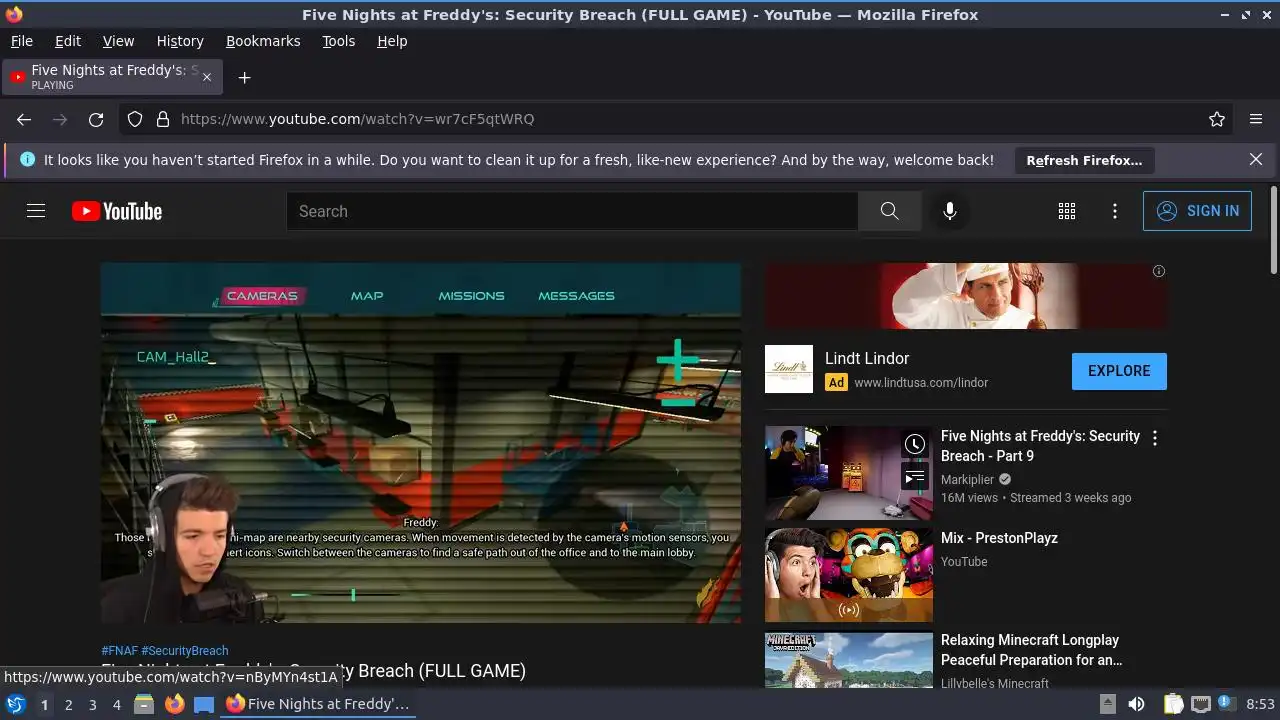Viewport: 1280px width, 720px height.
Task: Focus the YouTube Search input field
Action: click(572, 211)
